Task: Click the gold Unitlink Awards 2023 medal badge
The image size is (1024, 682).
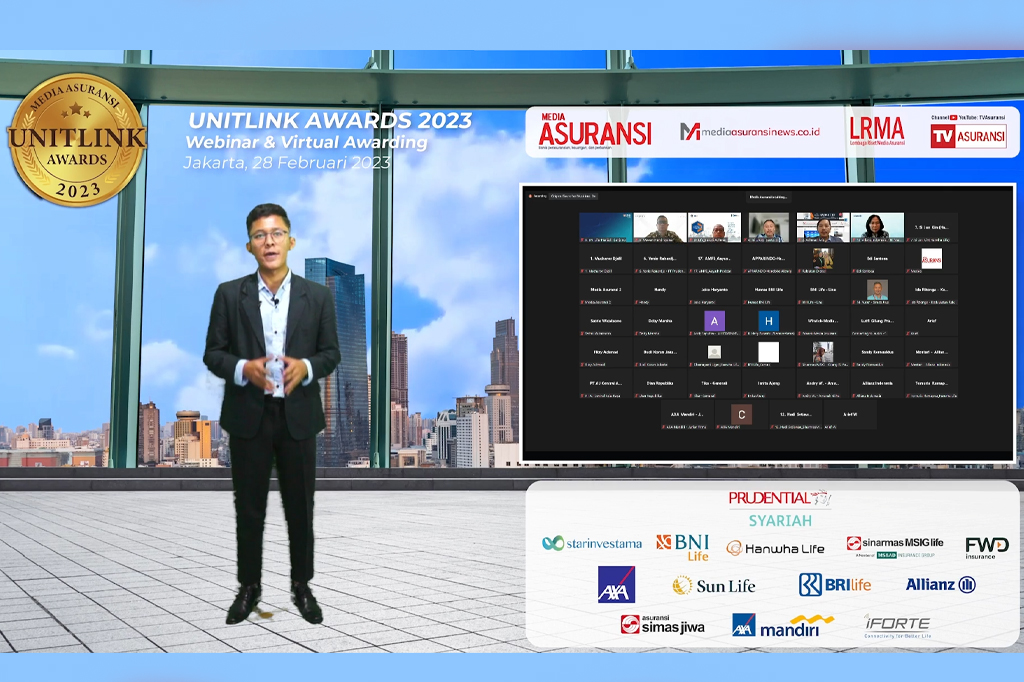Action: [x=77, y=139]
